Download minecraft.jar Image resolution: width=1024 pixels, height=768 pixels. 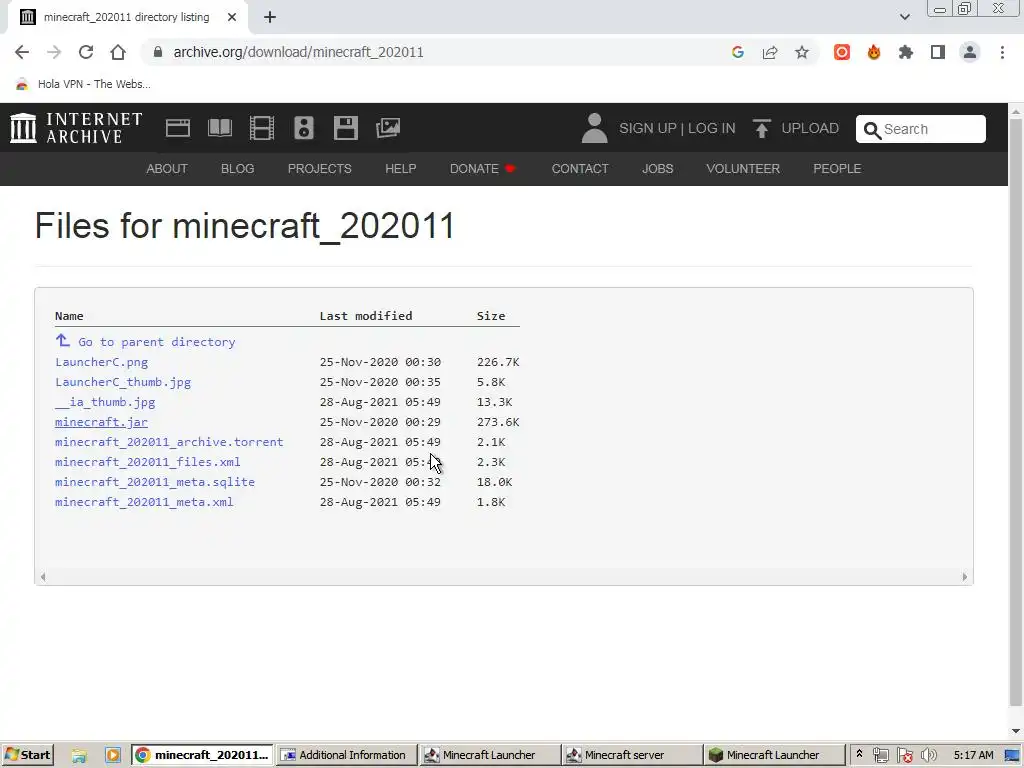click(x=101, y=422)
